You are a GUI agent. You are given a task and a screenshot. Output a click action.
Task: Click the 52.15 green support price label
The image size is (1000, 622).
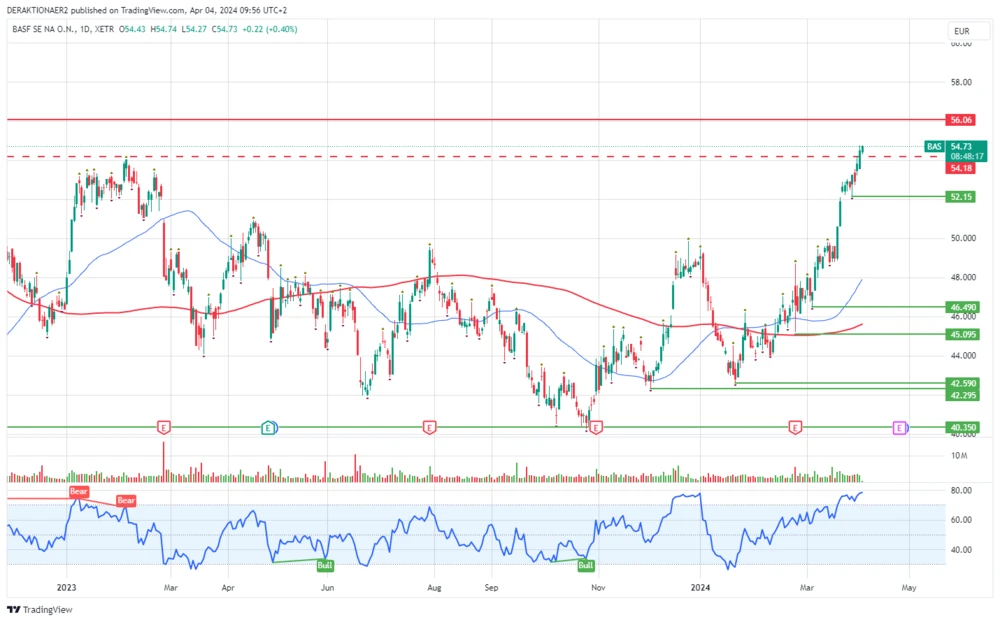[x=959, y=197]
